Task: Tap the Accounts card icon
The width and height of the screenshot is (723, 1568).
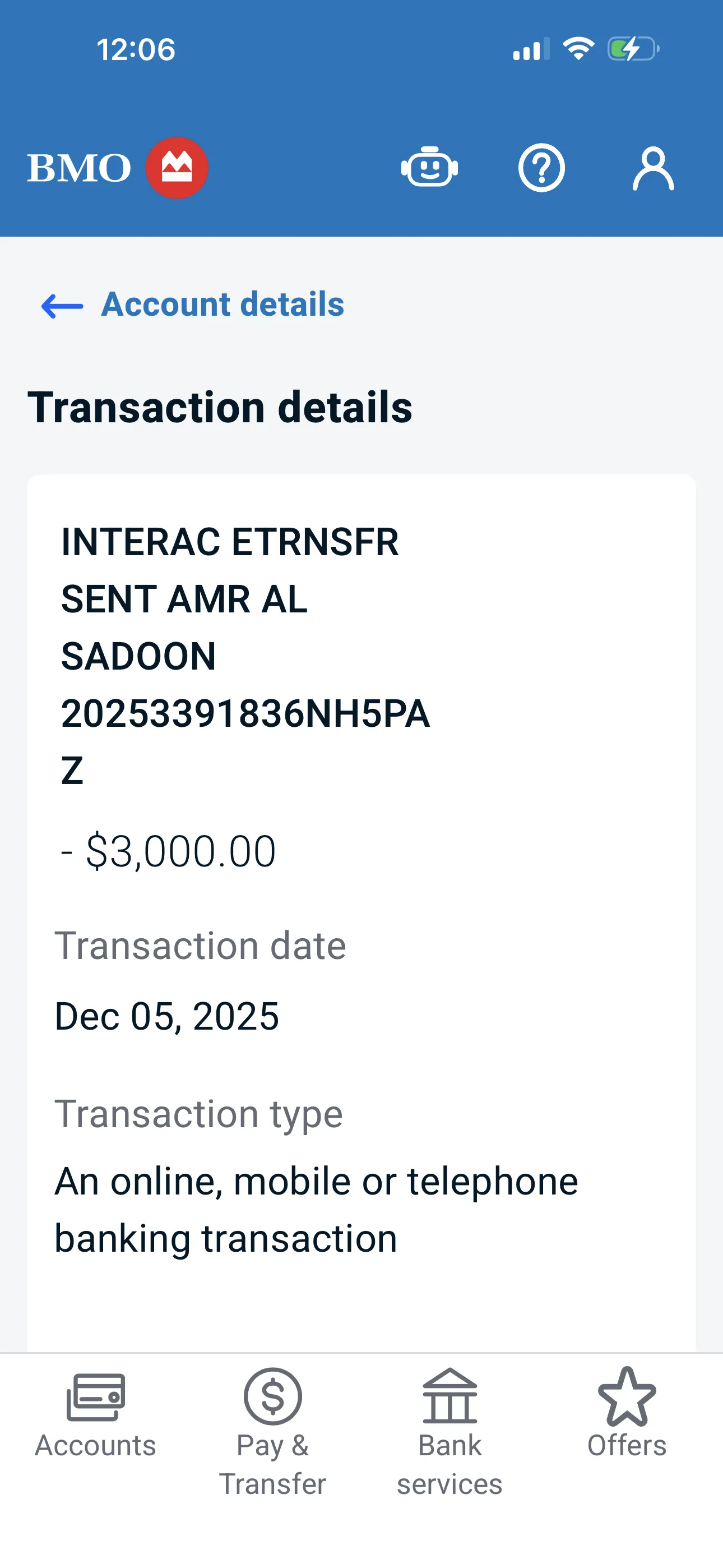Action: pyautogui.click(x=95, y=1397)
